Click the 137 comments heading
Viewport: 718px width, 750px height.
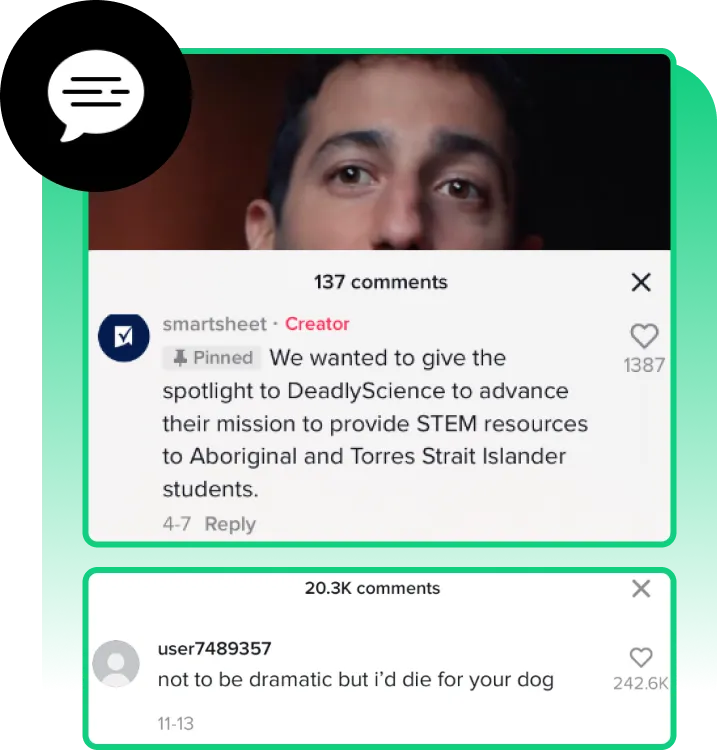coord(381,282)
